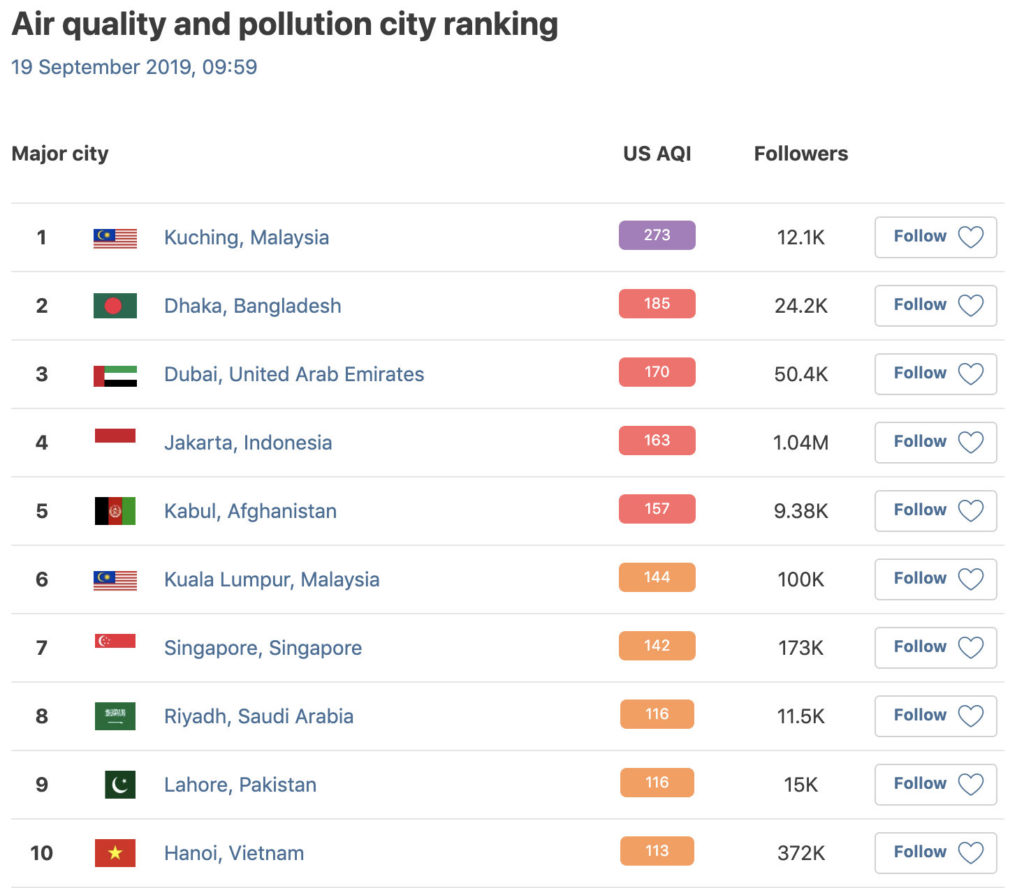This screenshot has width=1024, height=888.
Task: Open the Riyadh, Saudi Arabia link
Action: 258,716
